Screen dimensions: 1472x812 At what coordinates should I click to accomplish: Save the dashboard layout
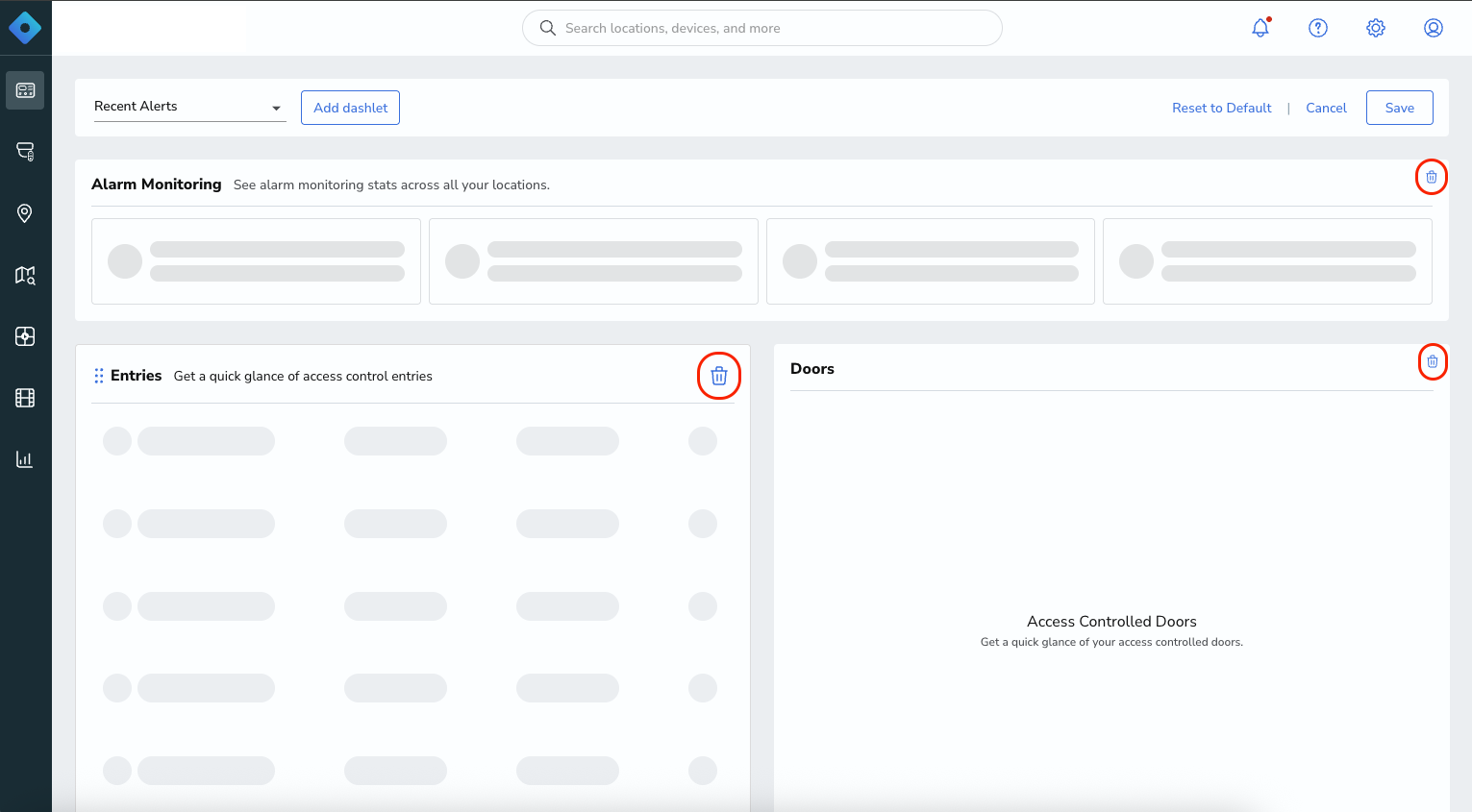tap(1399, 108)
